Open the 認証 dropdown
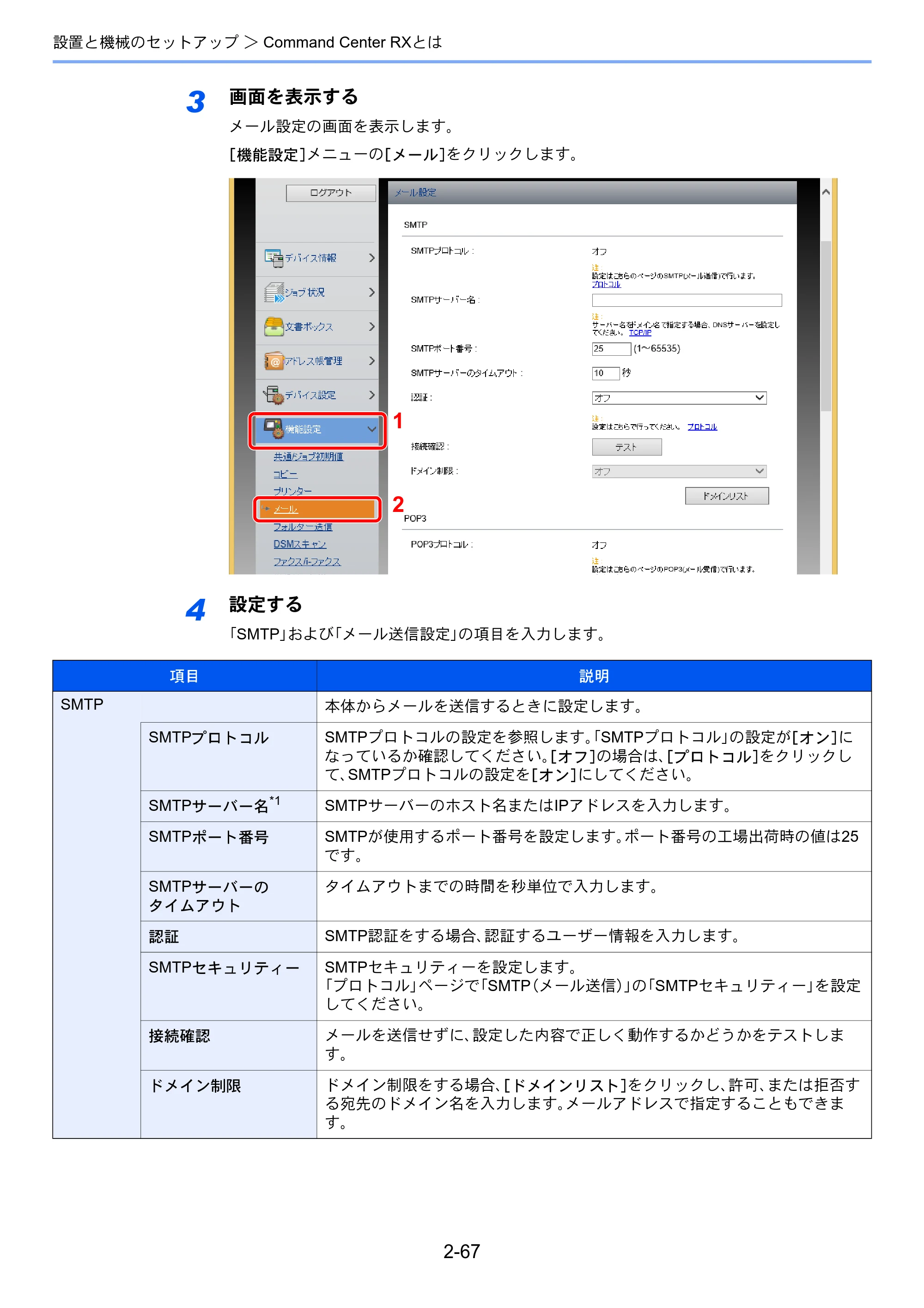The width and height of the screenshot is (924, 1308). pyautogui.click(x=679, y=398)
